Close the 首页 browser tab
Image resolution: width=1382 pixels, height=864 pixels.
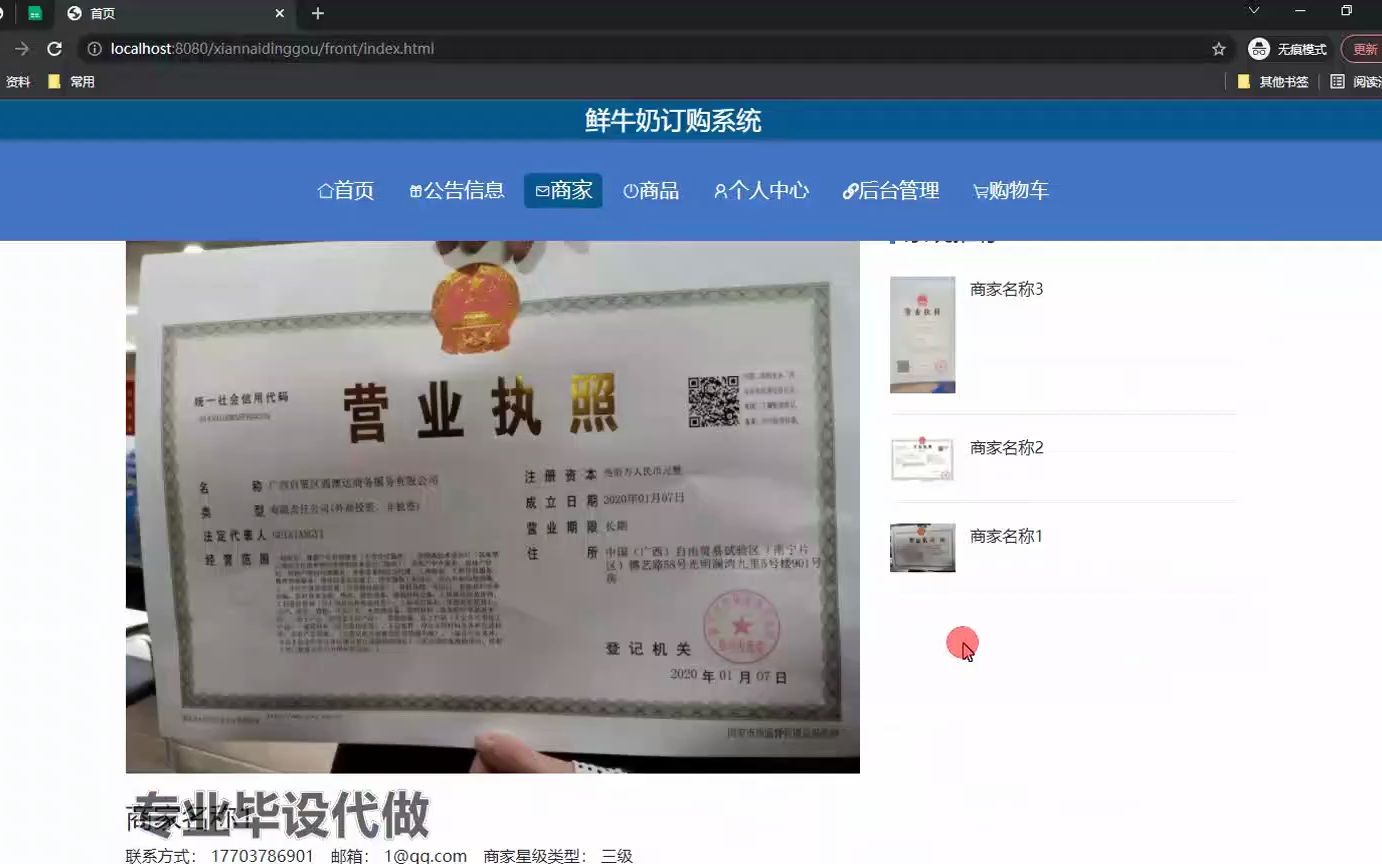tap(280, 13)
